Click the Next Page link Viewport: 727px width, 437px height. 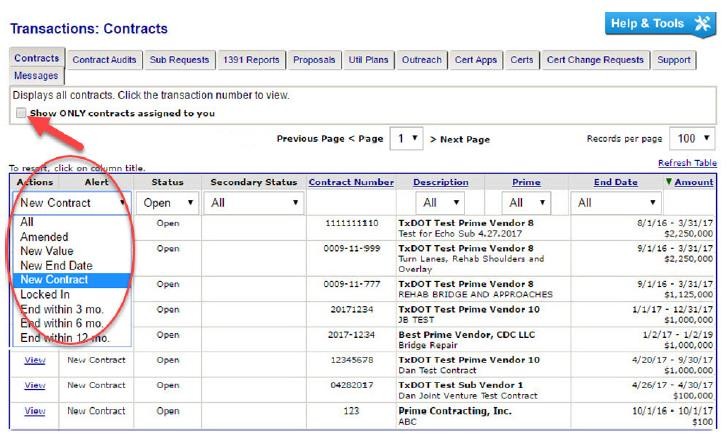(464, 139)
